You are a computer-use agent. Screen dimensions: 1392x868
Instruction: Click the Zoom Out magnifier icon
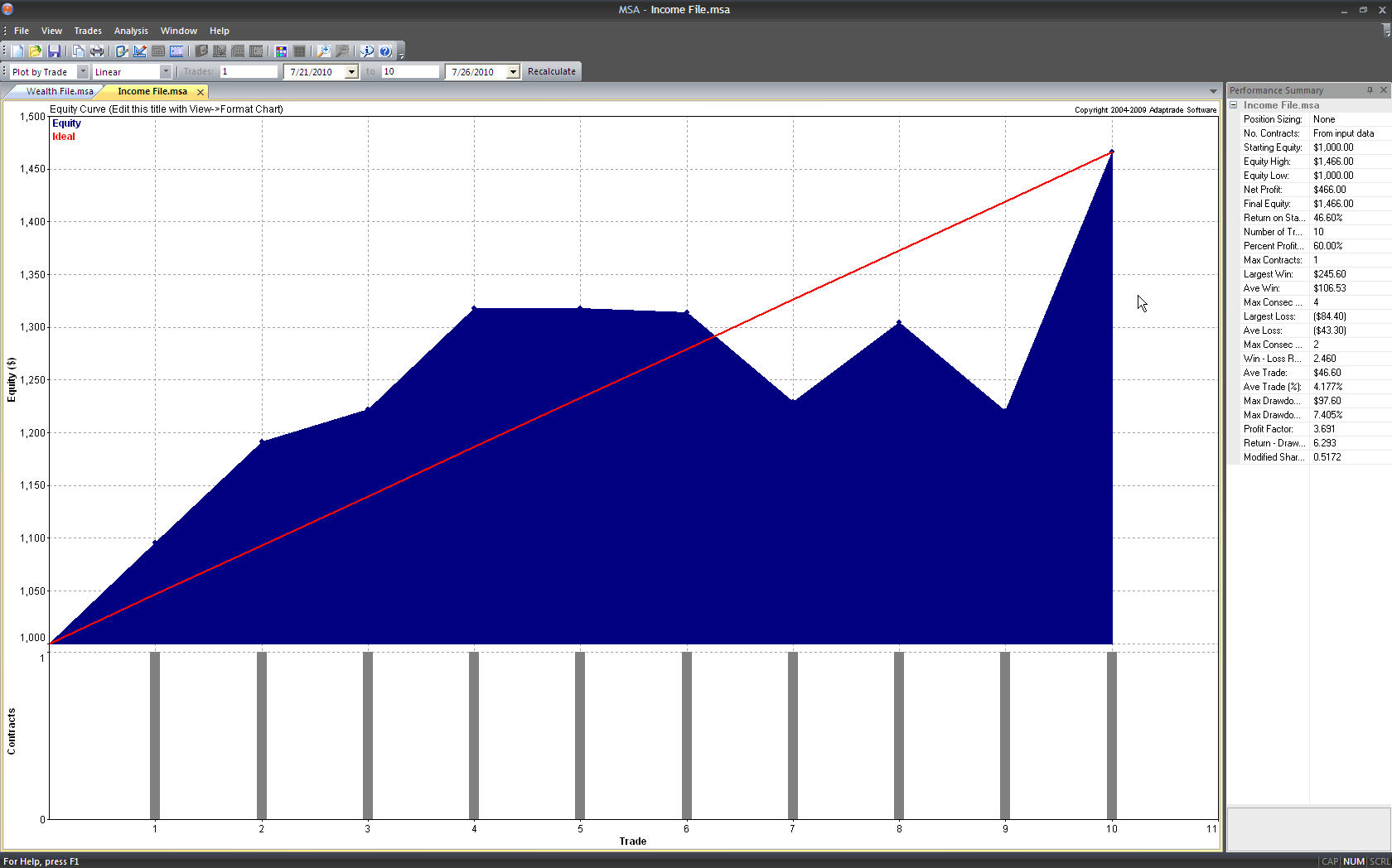tap(342, 51)
